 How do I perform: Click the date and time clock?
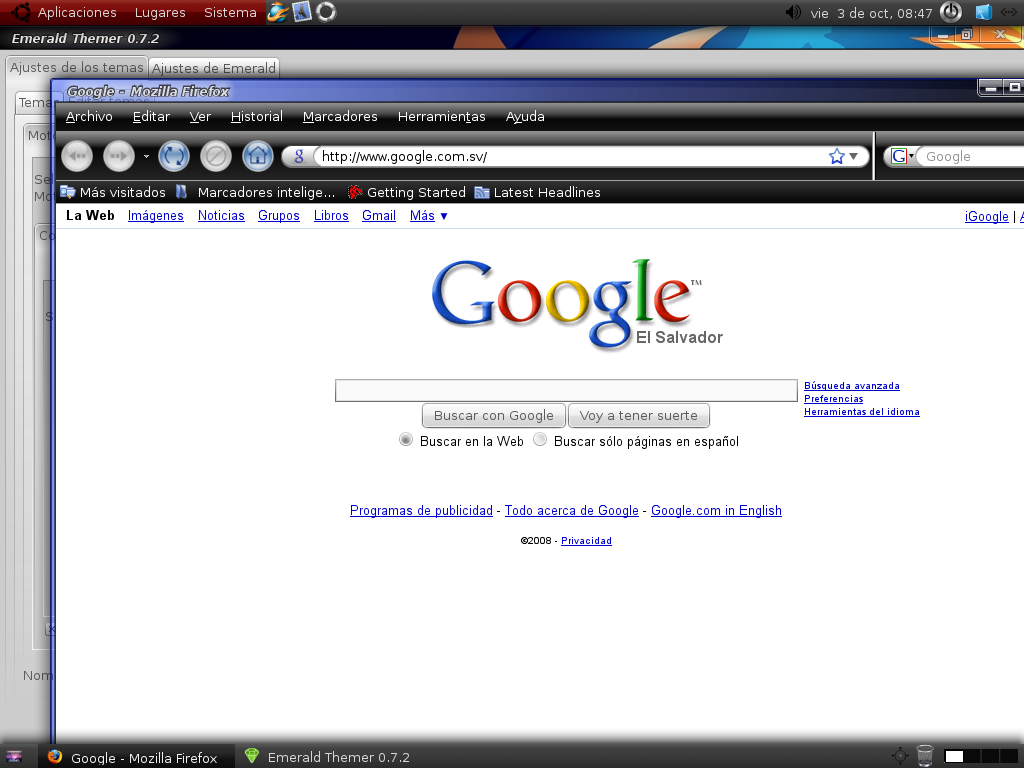[871, 13]
